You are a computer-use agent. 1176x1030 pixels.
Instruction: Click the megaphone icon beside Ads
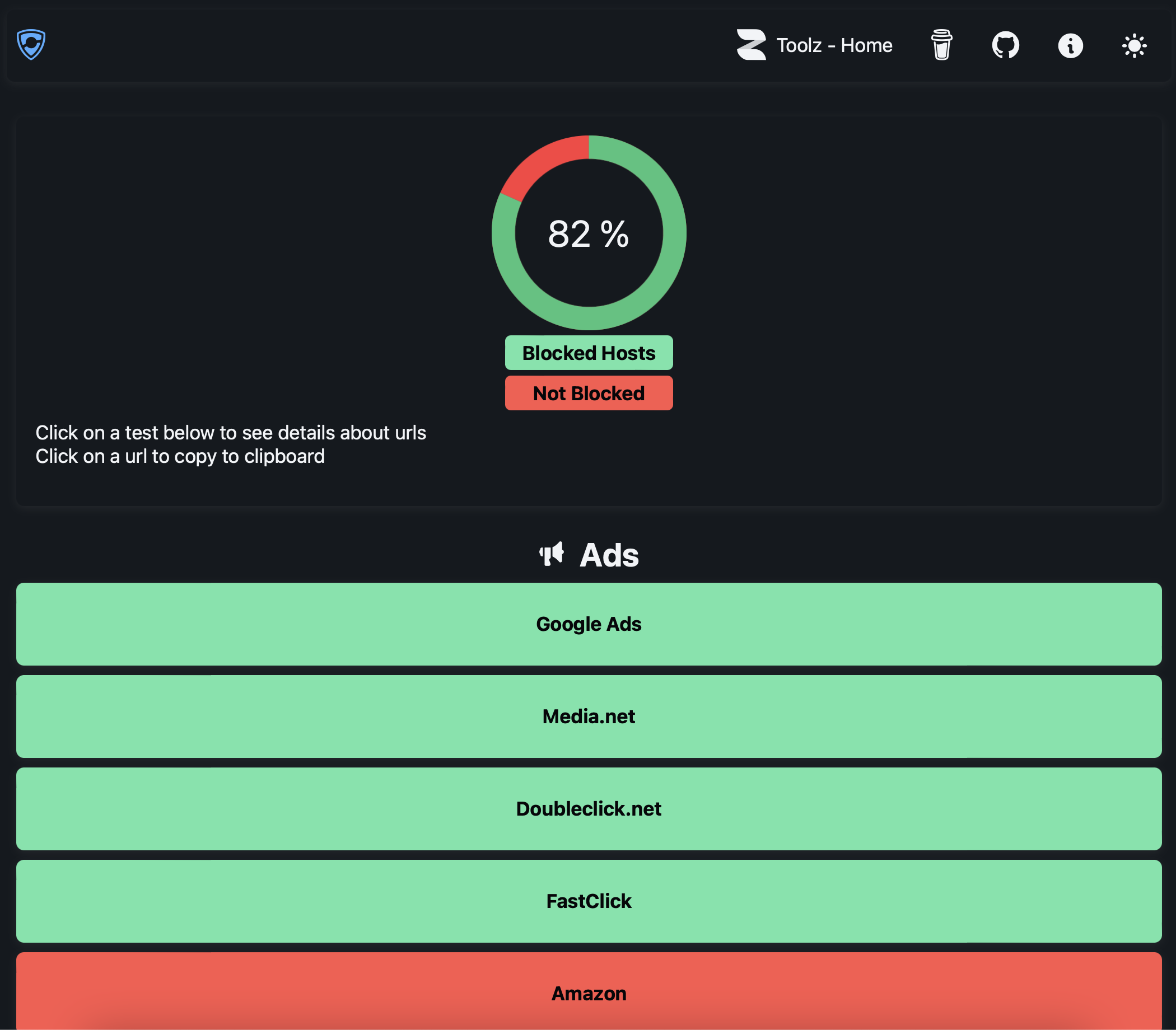[552, 554]
